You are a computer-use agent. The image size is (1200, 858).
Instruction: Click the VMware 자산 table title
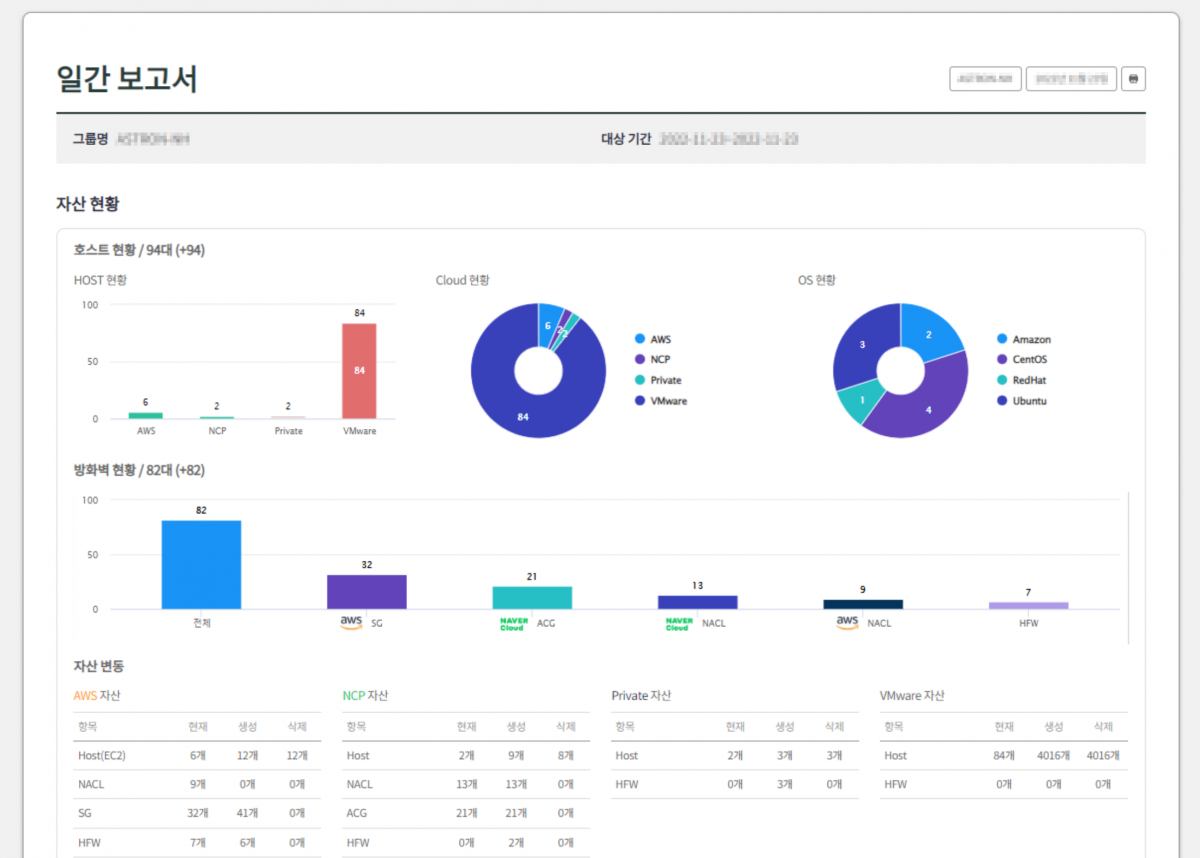coord(912,695)
